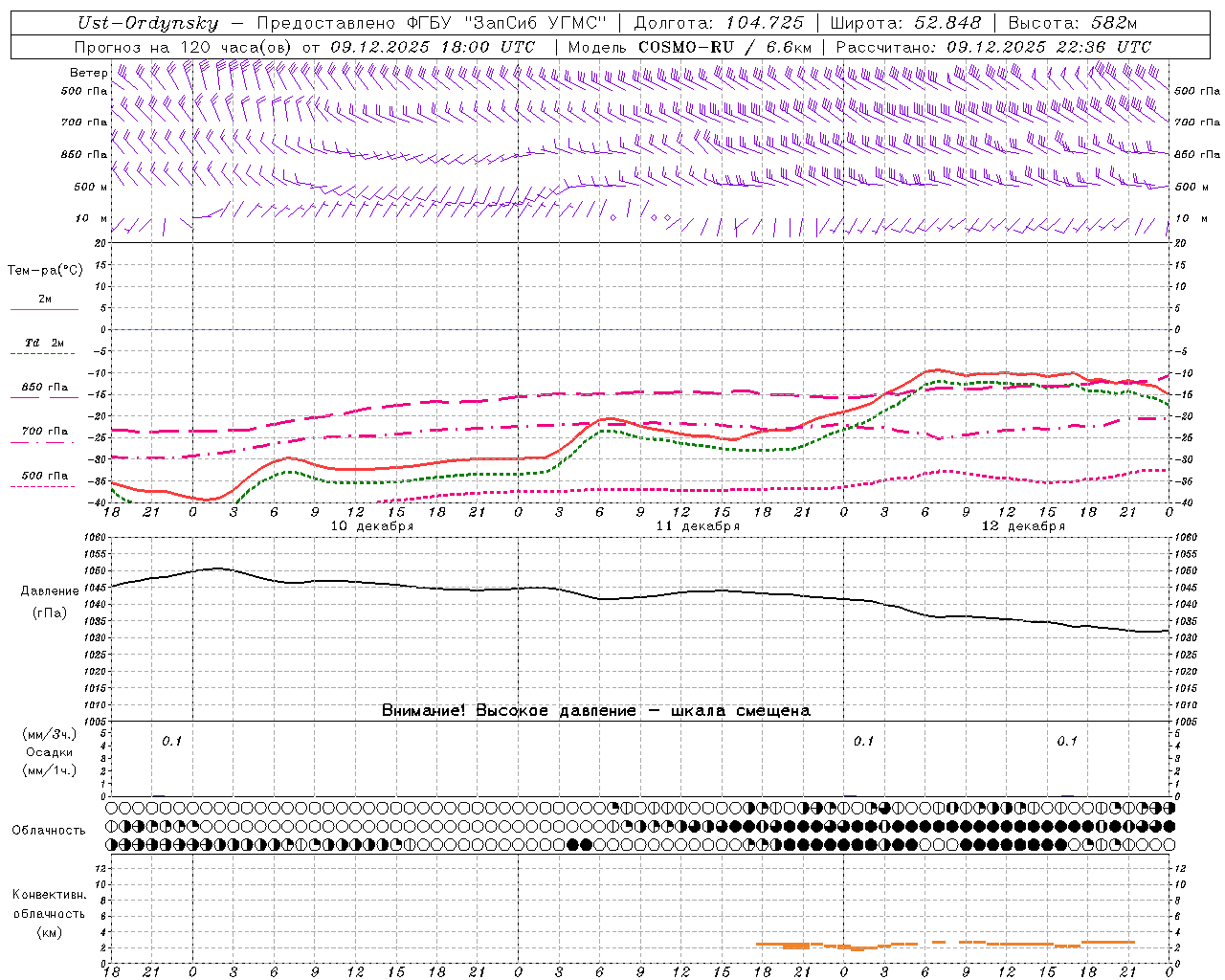Click the "(км)" unit under convective cloudiness
Viewport: 1225px width, 980px height.
point(49,932)
